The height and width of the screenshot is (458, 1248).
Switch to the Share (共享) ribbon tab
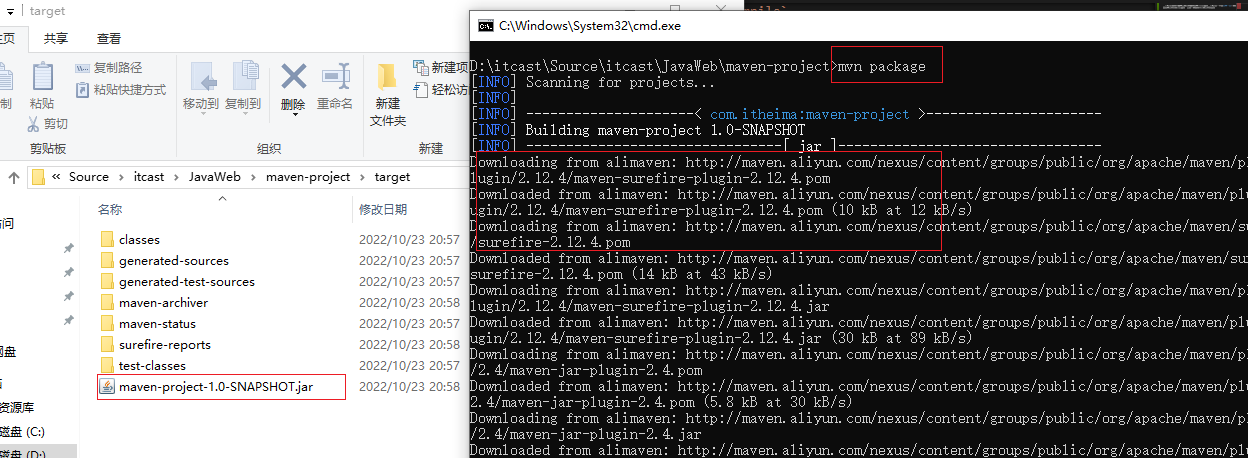click(x=56, y=39)
